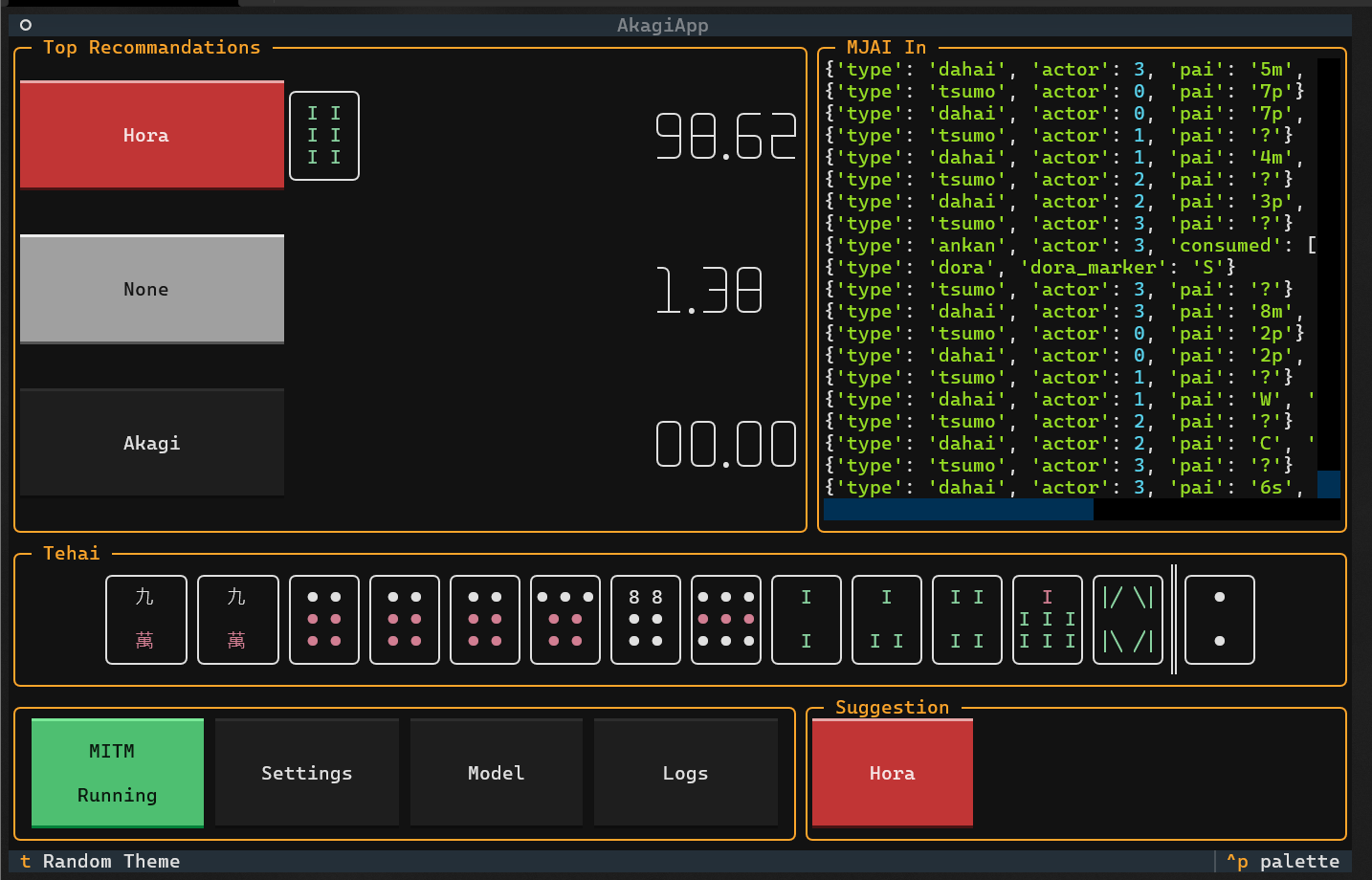The height and width of the screenshot is (880, 1372).
Task: Select the drawn two-dot tile after the separator
Action: [x=1220, y=620]
